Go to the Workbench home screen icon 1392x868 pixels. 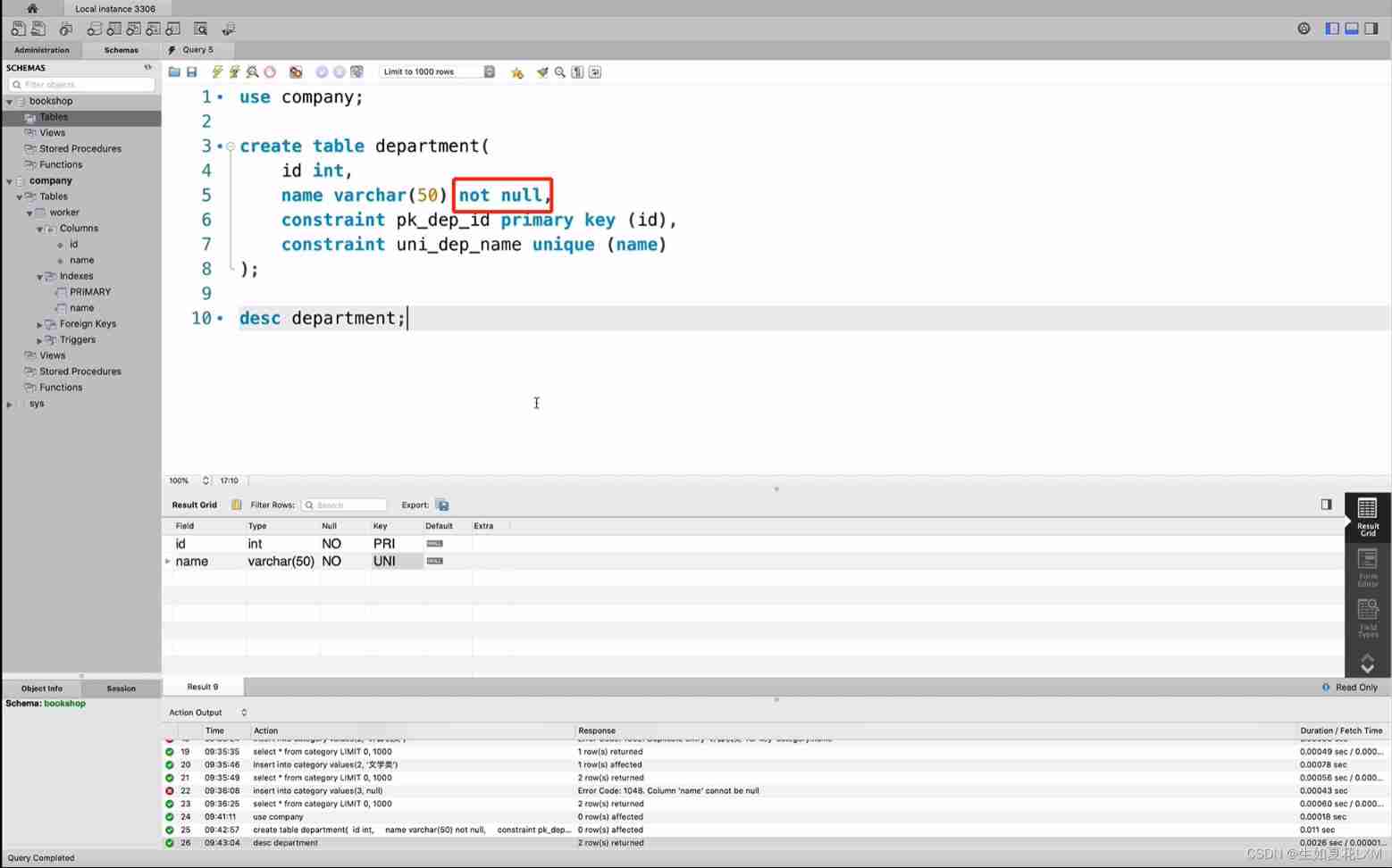click(x=32, y=8)
